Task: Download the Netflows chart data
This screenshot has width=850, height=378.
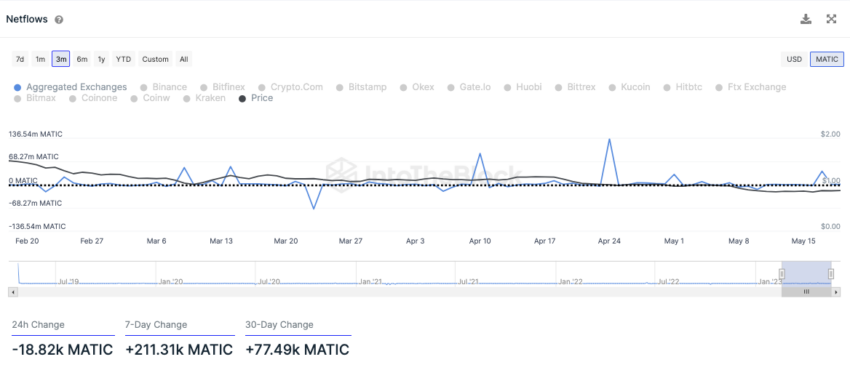Action: click(806, 19)
